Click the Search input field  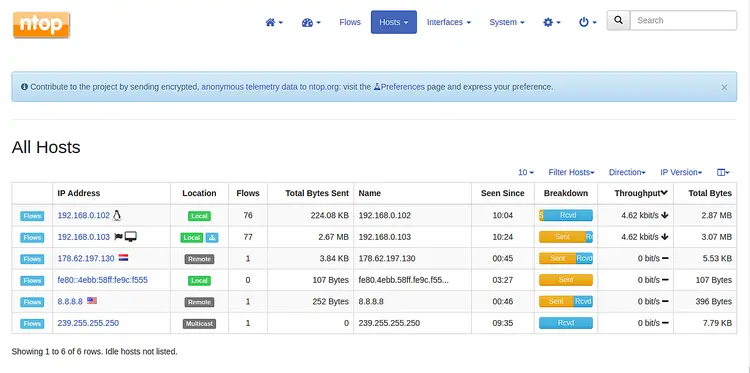pyautogui.click(x=683, y=21)
